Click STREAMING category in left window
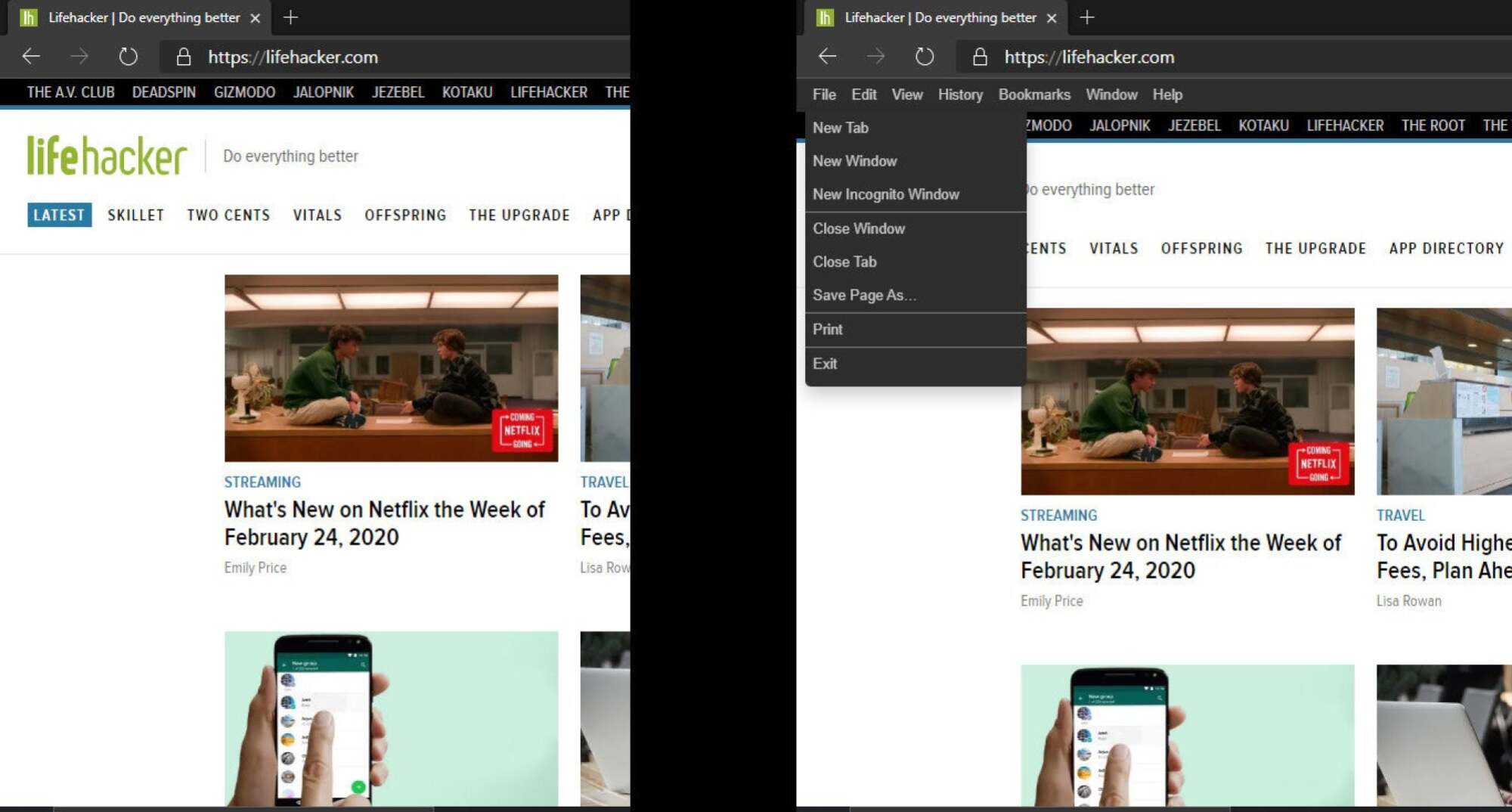1512x812 pixels. 262,482
